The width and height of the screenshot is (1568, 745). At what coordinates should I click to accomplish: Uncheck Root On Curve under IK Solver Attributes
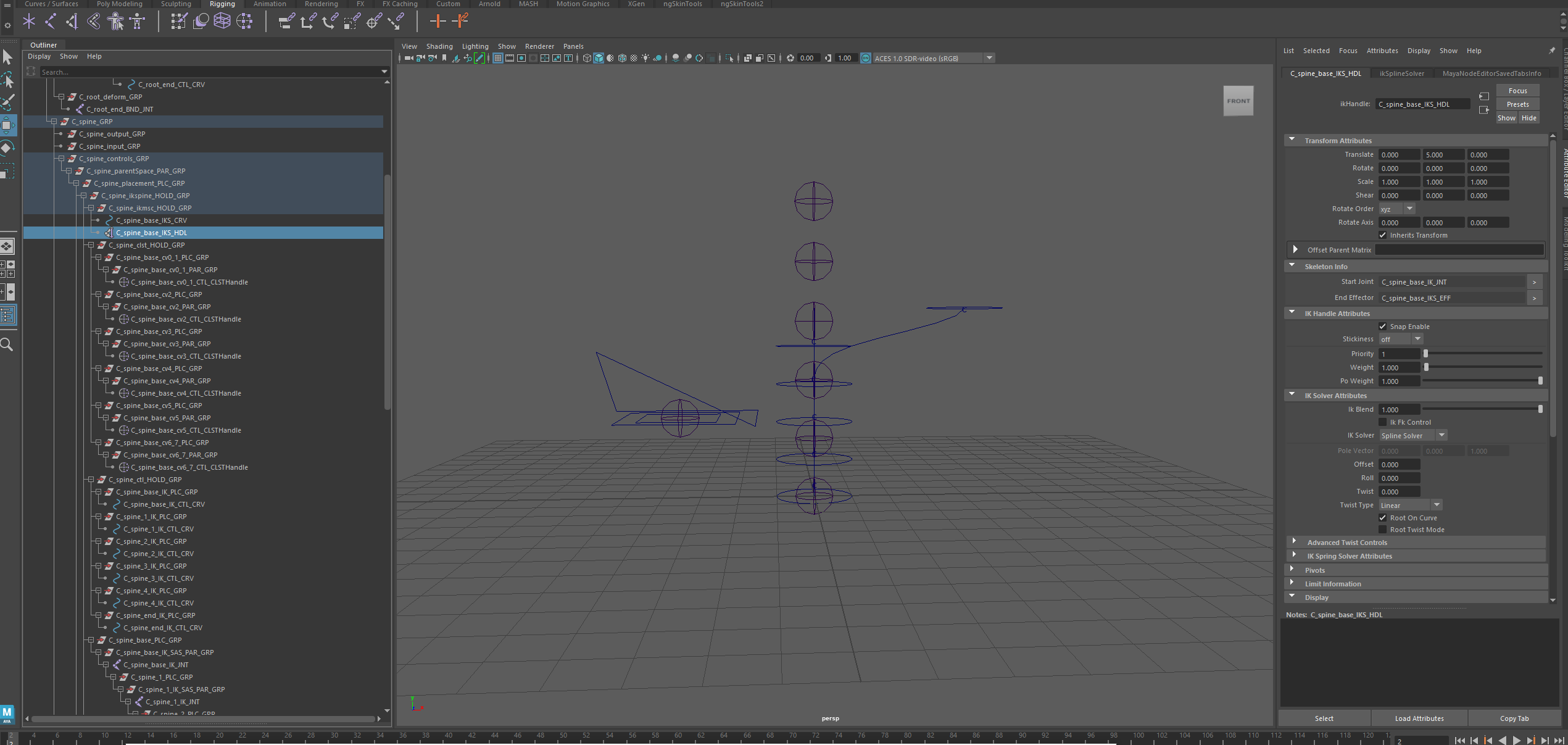(1383, 518)
